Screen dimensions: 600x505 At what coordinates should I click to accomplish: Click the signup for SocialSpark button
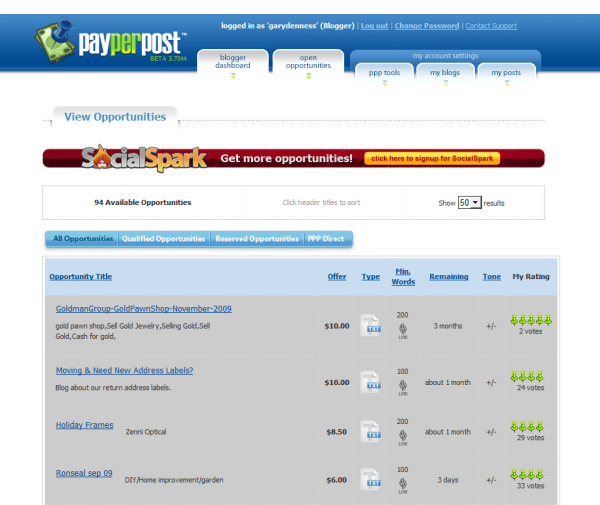point(432,158)
